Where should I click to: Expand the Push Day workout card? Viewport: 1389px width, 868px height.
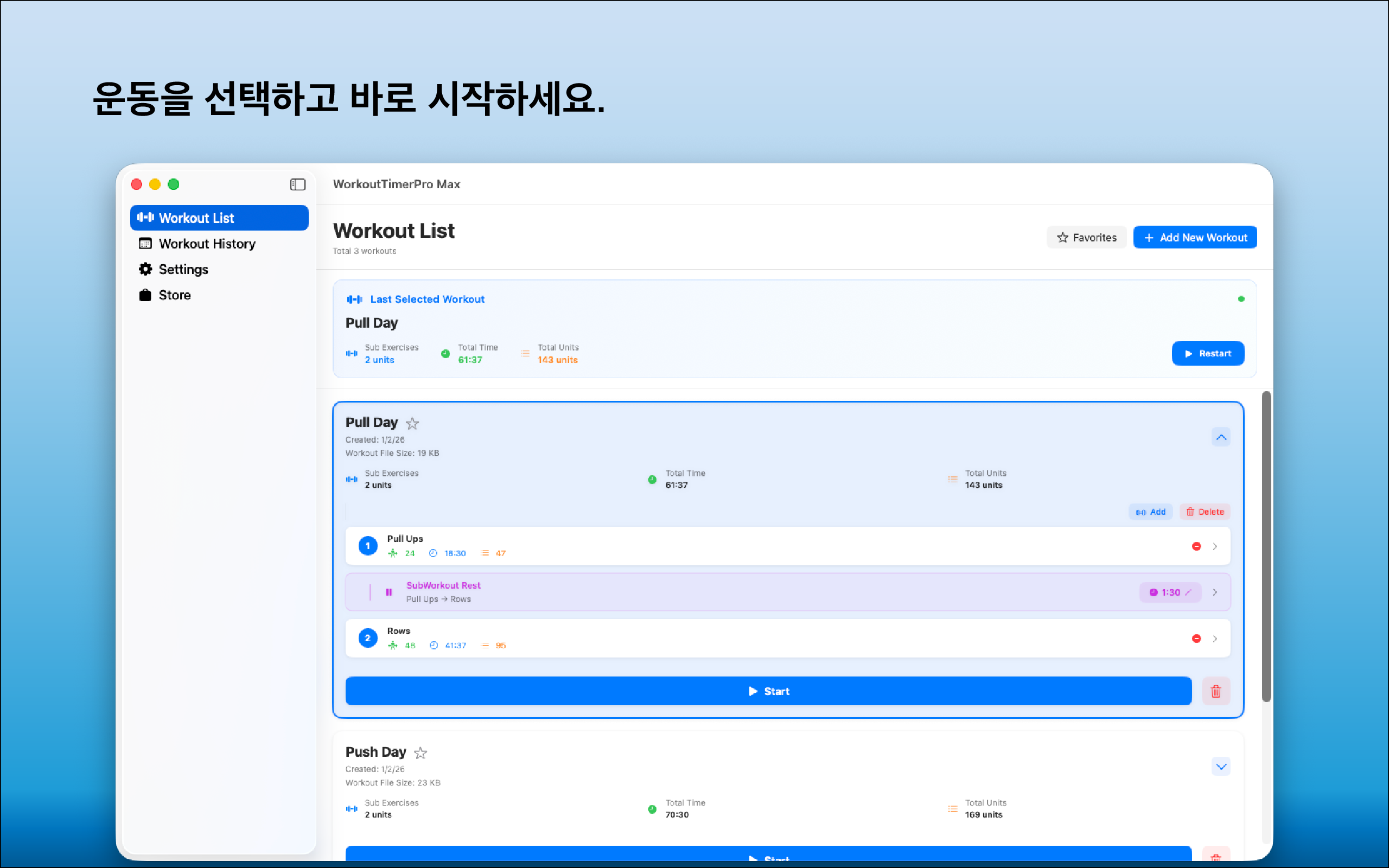pyautogui.click(x=1221, y=767)
